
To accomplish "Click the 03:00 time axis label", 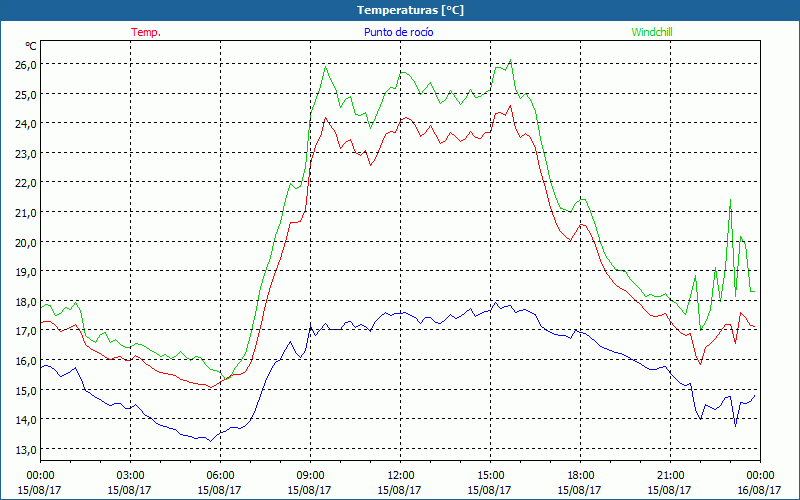I will coord(130,476).
